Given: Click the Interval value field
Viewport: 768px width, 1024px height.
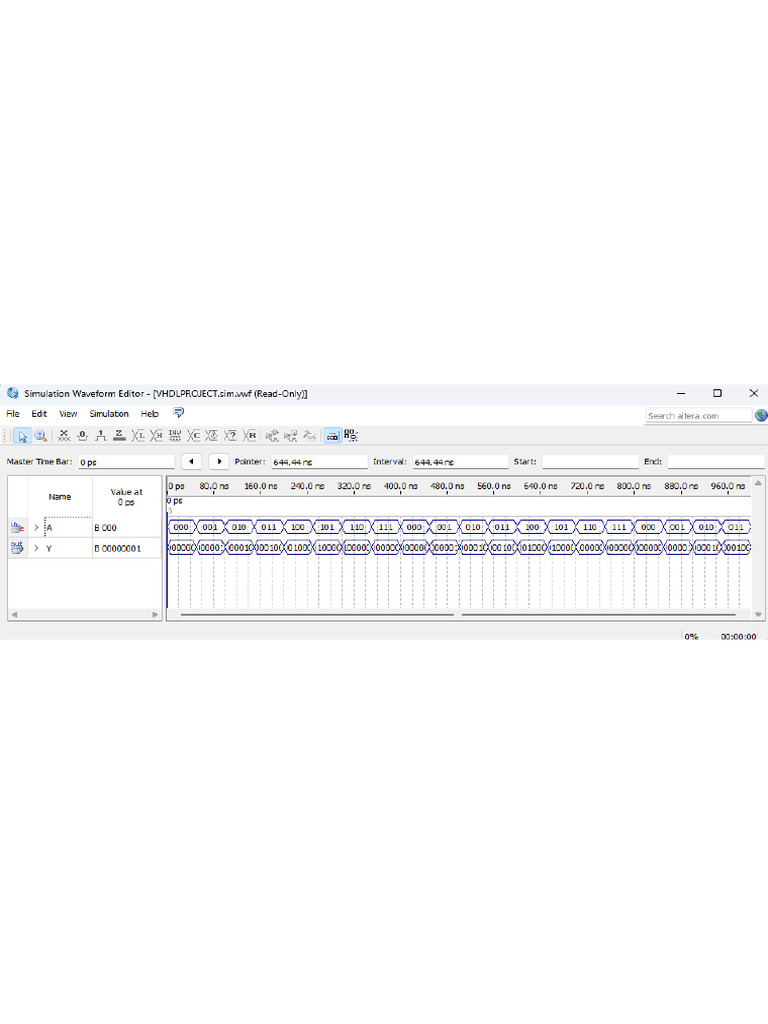Looking at the screenshot, I should (x=460, y=462).
